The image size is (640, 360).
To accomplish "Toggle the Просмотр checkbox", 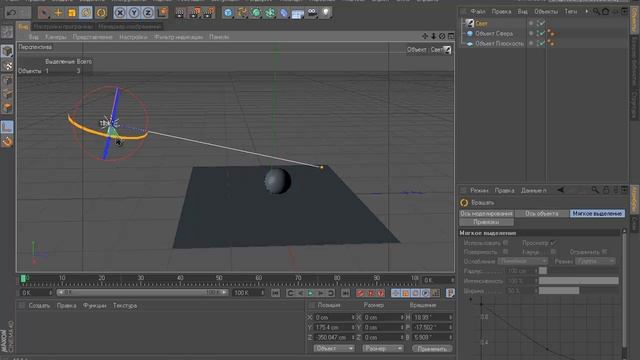I will pos(553,243).
